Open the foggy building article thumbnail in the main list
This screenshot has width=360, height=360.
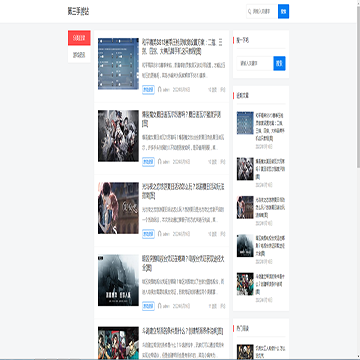tap(118, 280)
